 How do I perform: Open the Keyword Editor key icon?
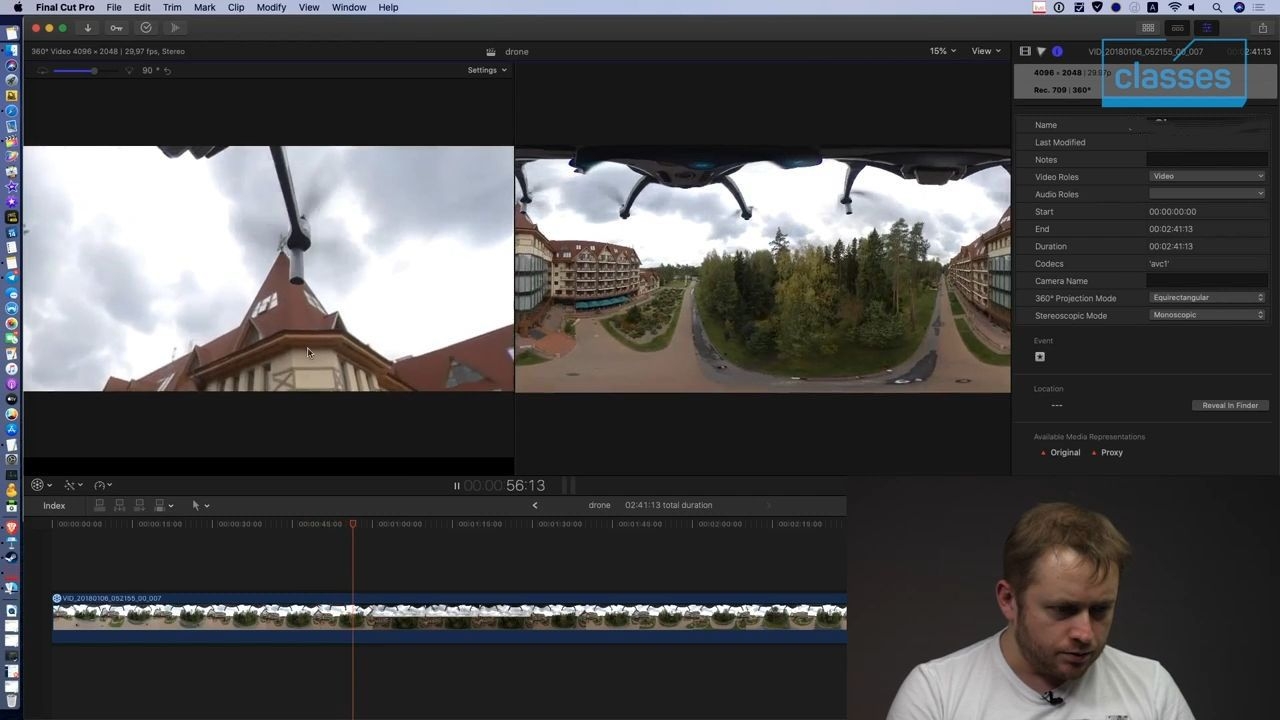tap(116, 28)
